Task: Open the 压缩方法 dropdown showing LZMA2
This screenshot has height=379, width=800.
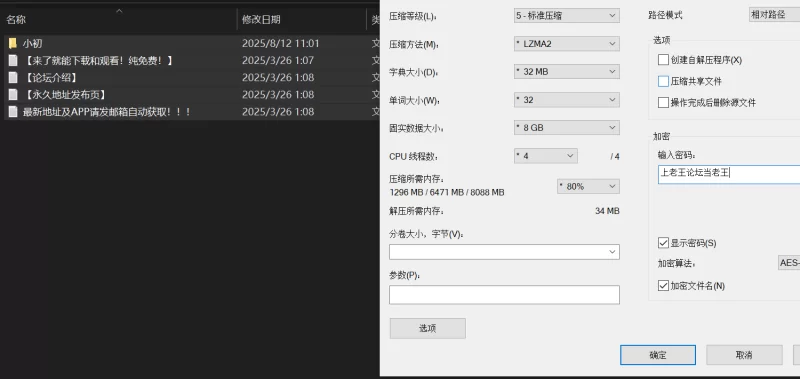Action: (567, 44)
